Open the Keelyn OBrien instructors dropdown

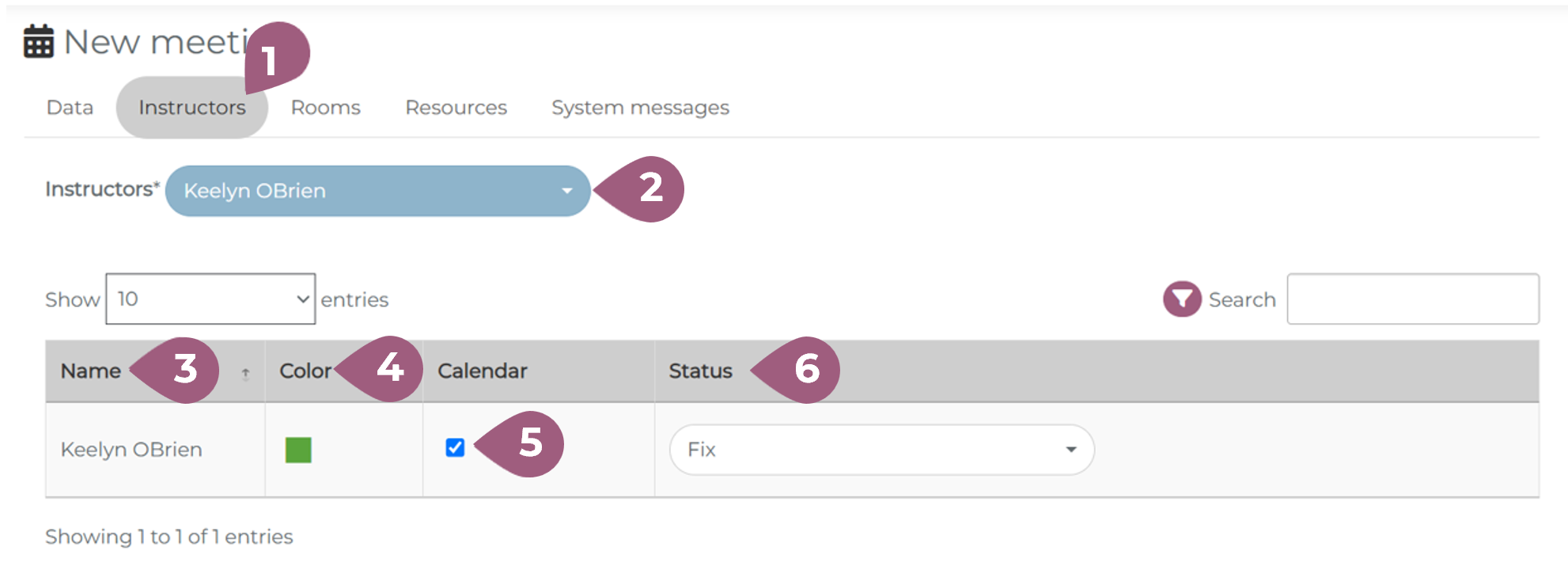point(377,191)
